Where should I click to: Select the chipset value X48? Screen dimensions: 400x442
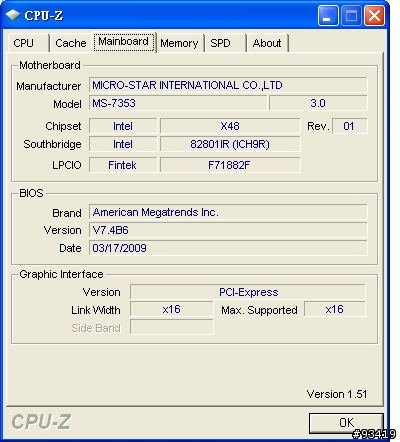pos(230,126)
